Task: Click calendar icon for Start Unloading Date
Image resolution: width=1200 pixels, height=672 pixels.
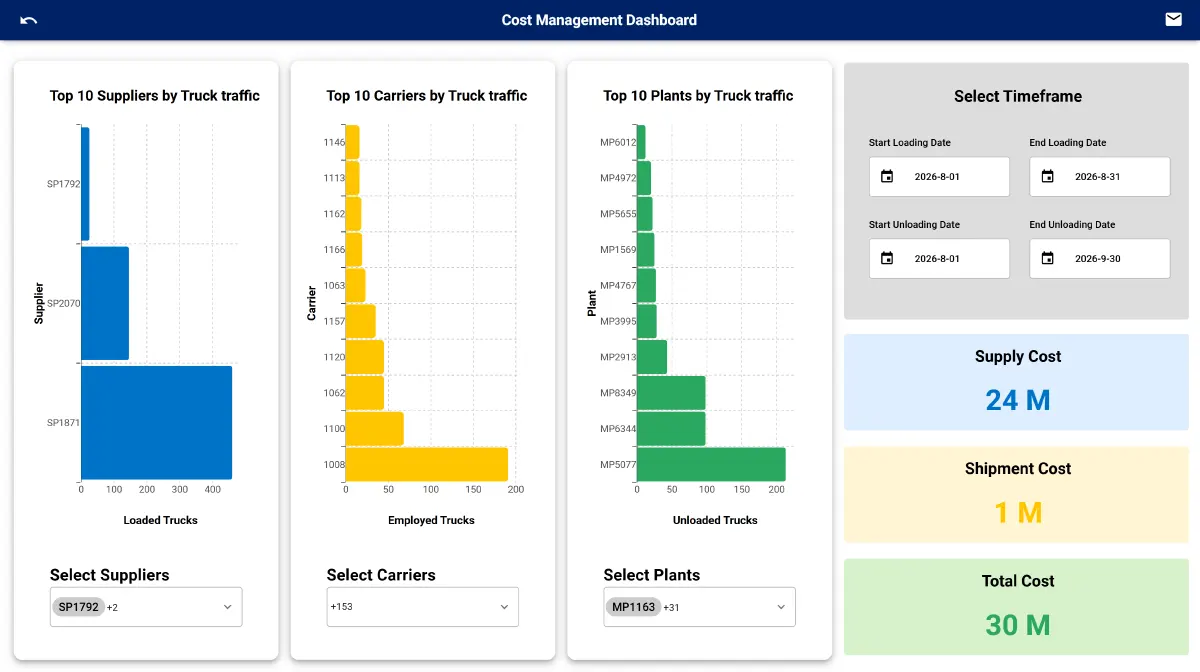Action: (x=887, y=258)
